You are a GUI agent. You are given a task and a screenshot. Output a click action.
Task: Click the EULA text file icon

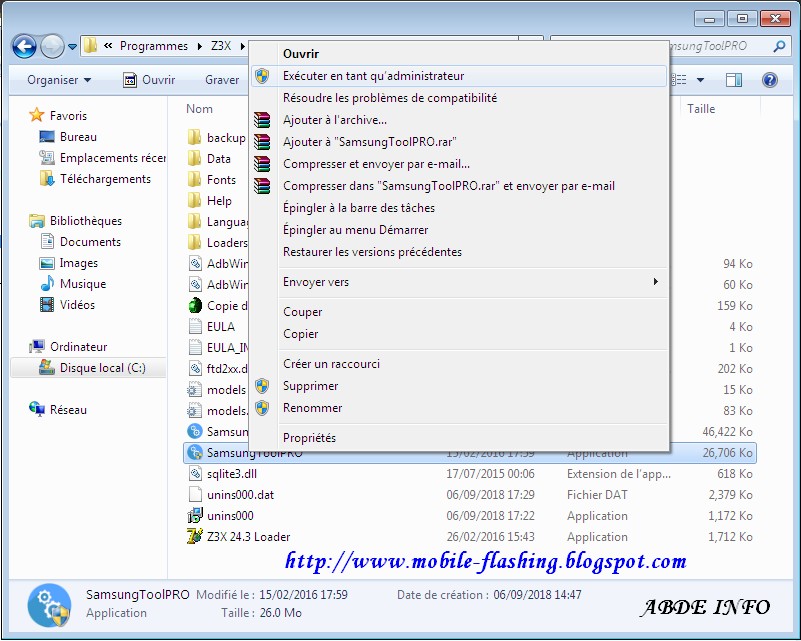point(195,326)
